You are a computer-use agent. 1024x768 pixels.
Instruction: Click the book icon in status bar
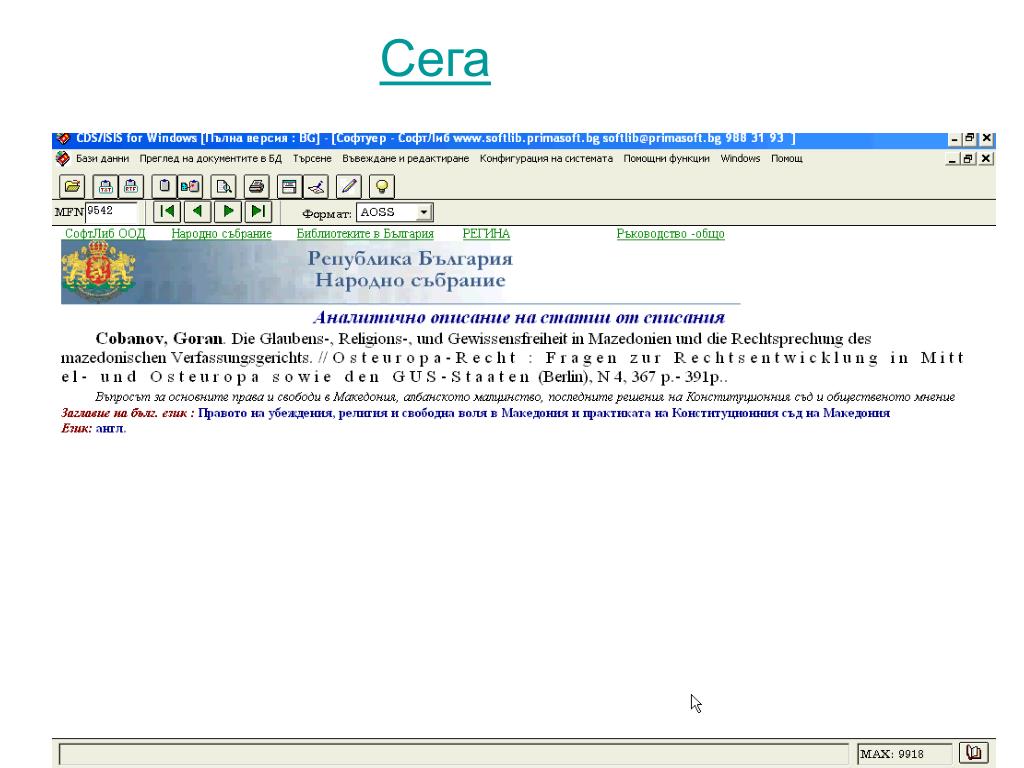pyautogui.click(x=973, y=752)
